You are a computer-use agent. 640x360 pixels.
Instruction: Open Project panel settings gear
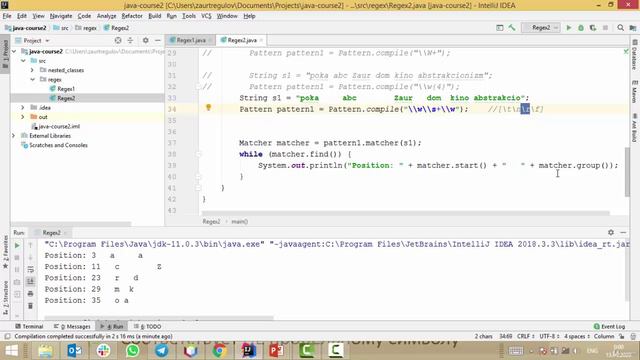coord(145,40)
